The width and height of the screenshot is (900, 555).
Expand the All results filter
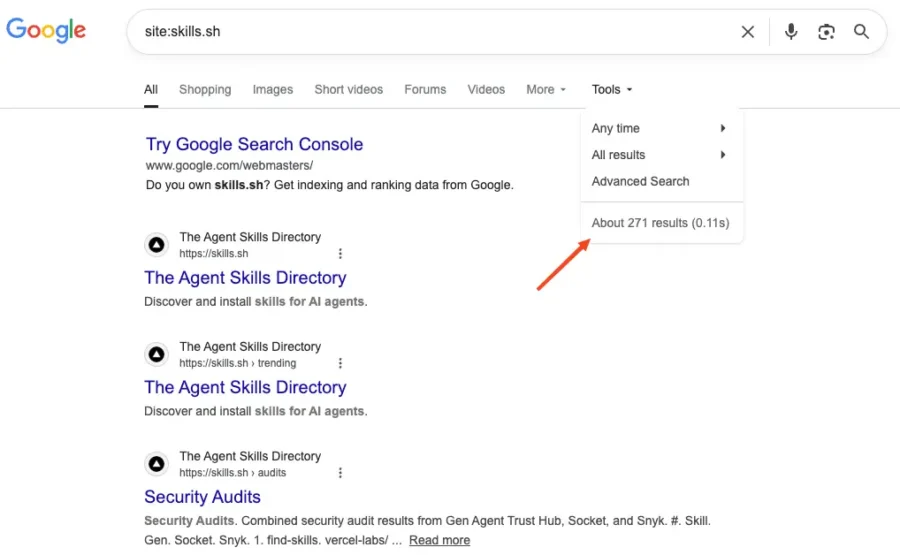(658, 155)
